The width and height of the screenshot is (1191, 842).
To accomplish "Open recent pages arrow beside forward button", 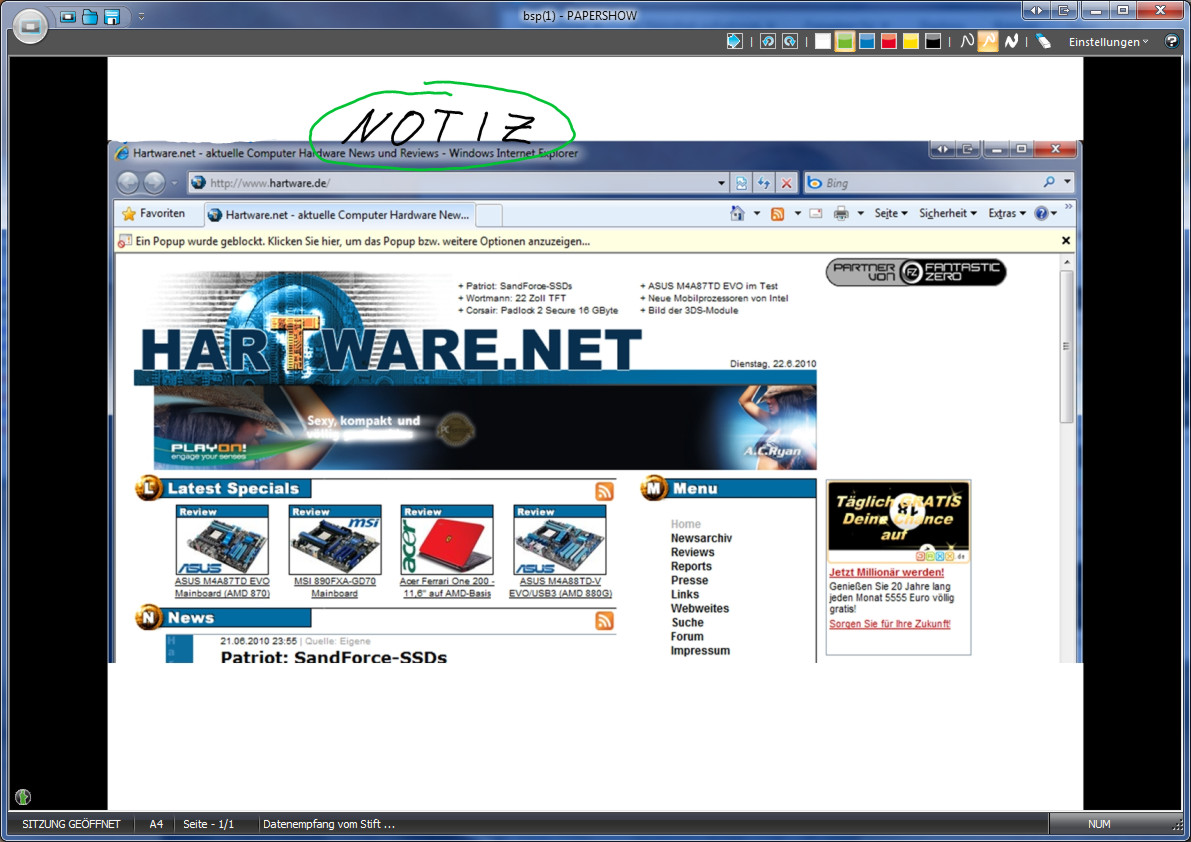I will (x=174, y=183).
